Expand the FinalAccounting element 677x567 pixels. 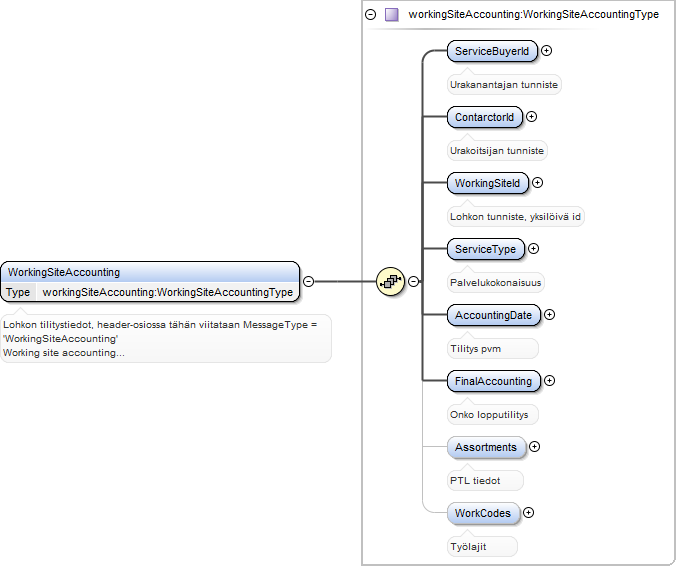[x=549, y=380]
